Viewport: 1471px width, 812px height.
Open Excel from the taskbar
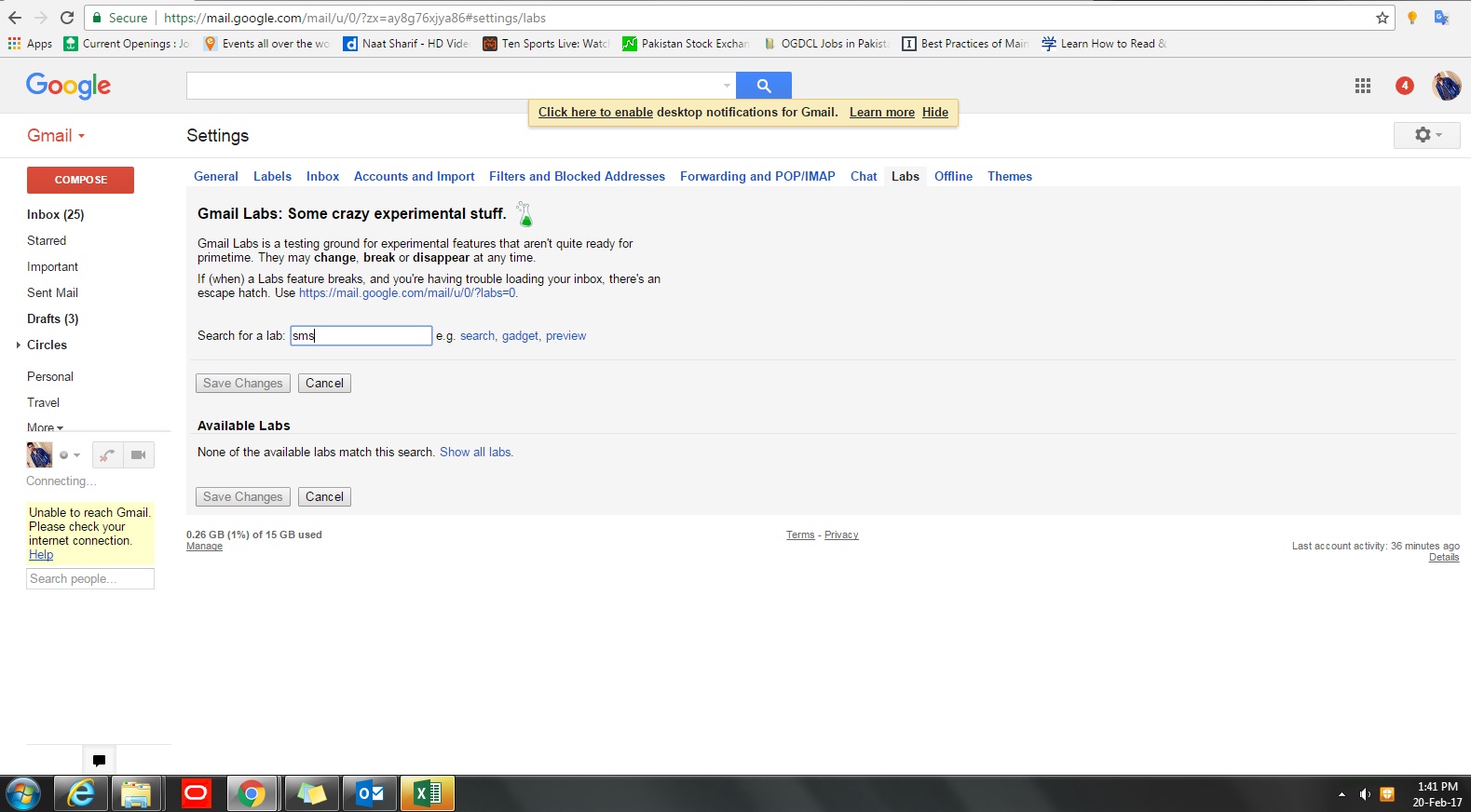pyautogui.click(x=428, y=794)
